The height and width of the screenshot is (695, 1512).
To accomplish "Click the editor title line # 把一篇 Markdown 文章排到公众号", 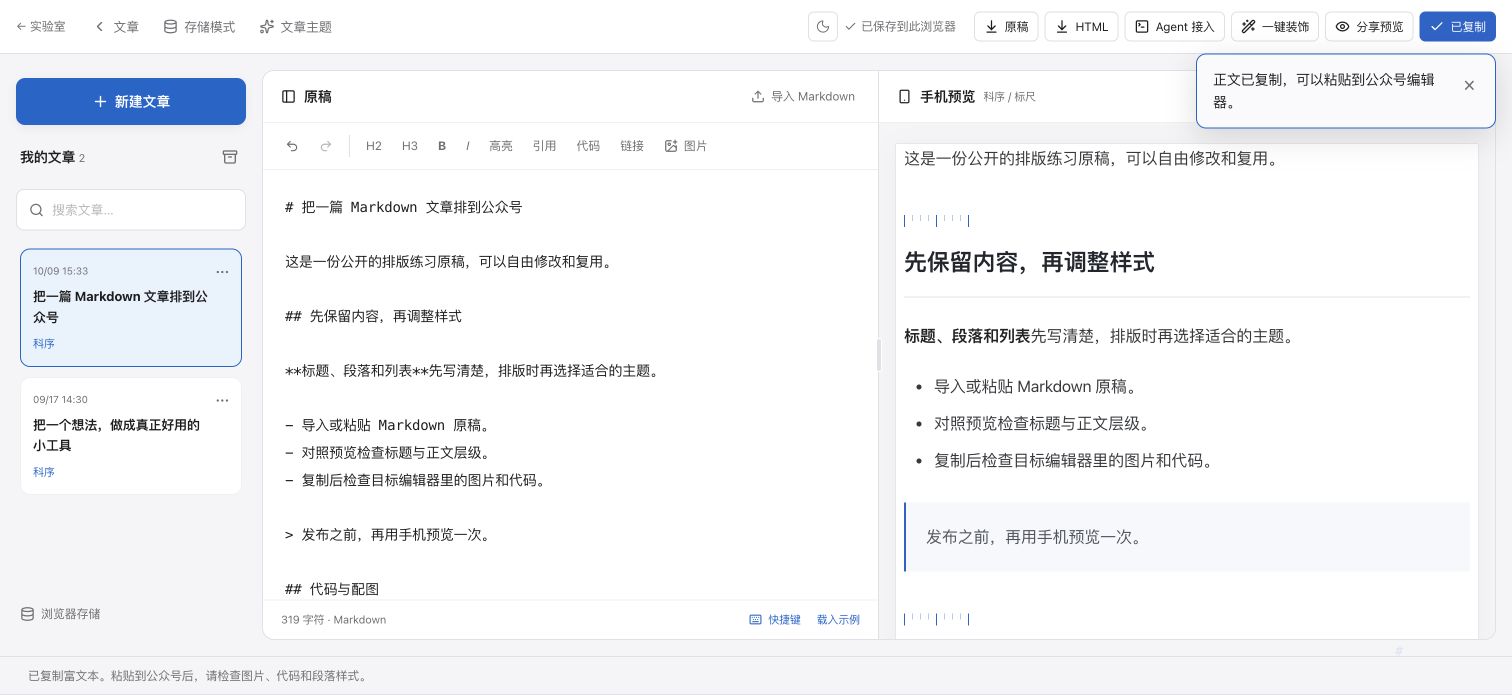I will 404,207.
